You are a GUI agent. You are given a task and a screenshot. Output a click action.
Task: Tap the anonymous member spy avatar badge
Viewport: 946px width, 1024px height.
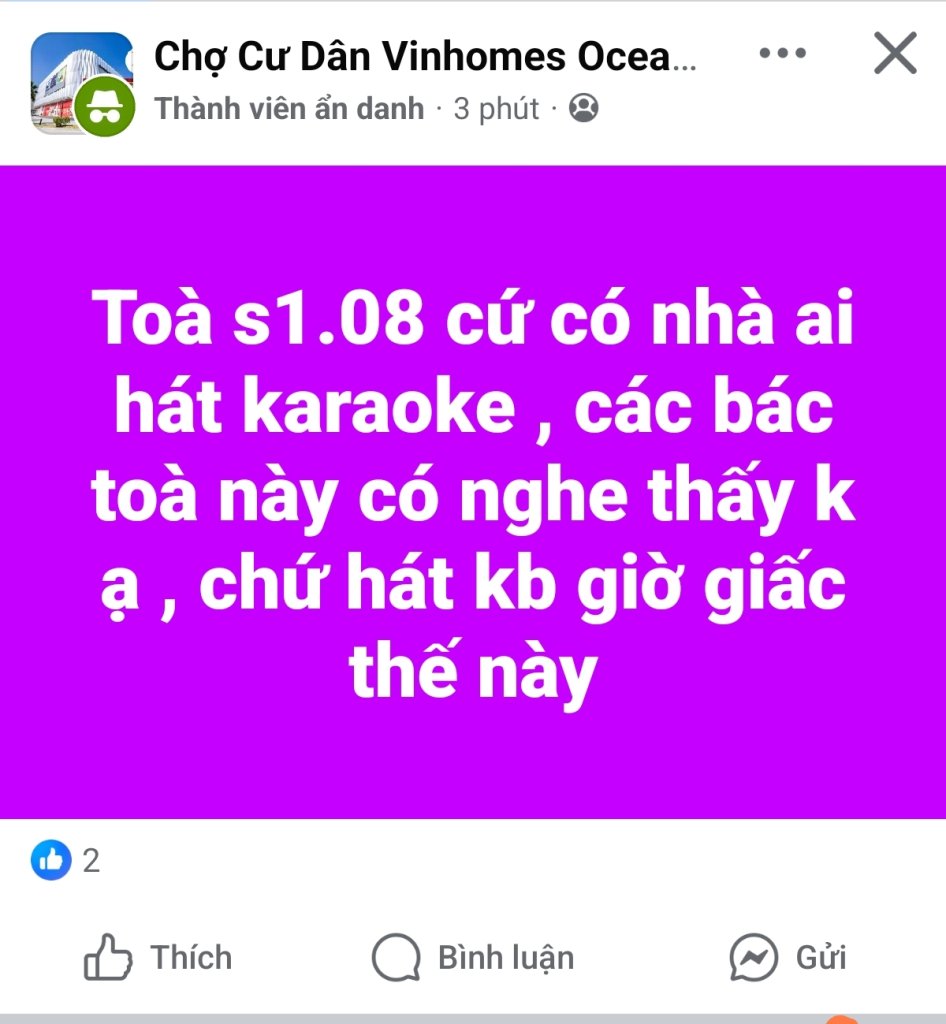click(x=104, y=106)
